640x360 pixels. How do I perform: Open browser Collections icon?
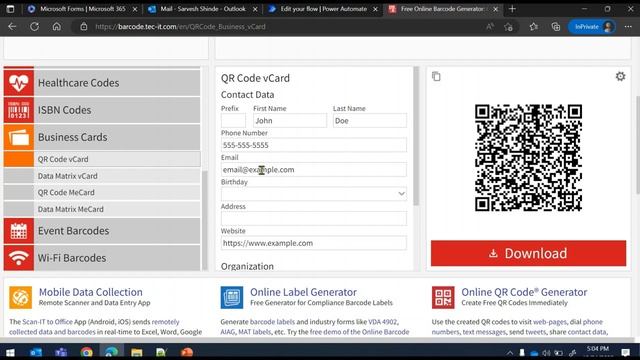(556, 27)
